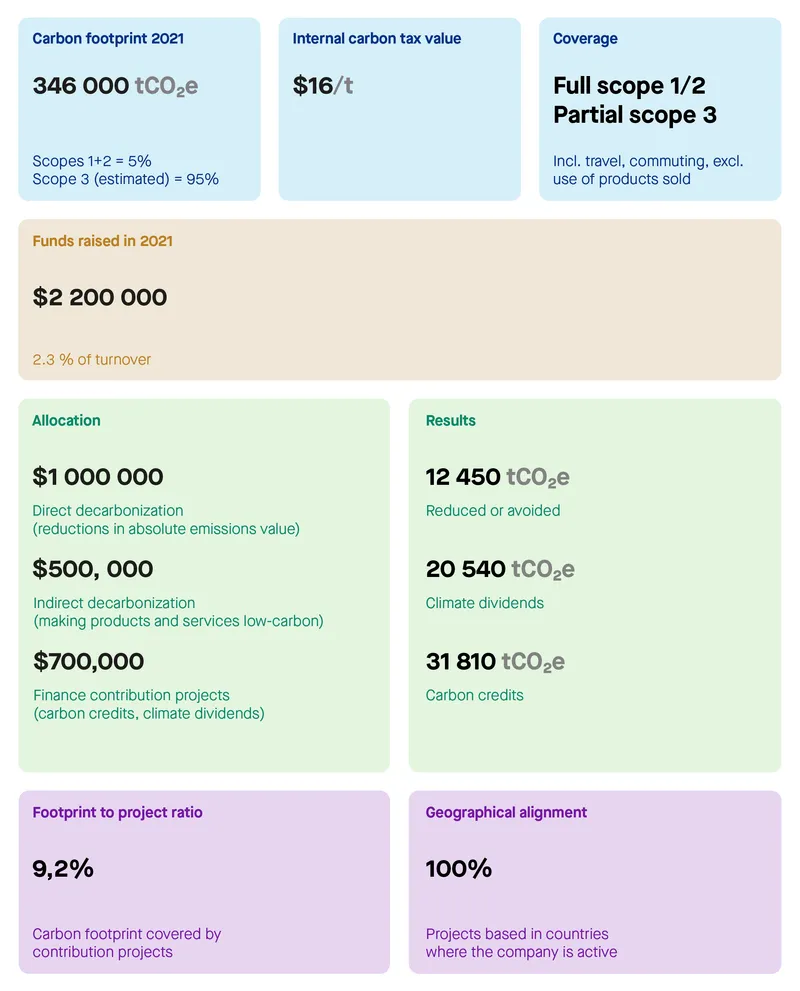Click the $700,000 finance contribution amount
Viewport: 800px width, 991px height.
[x=88, y=661]
